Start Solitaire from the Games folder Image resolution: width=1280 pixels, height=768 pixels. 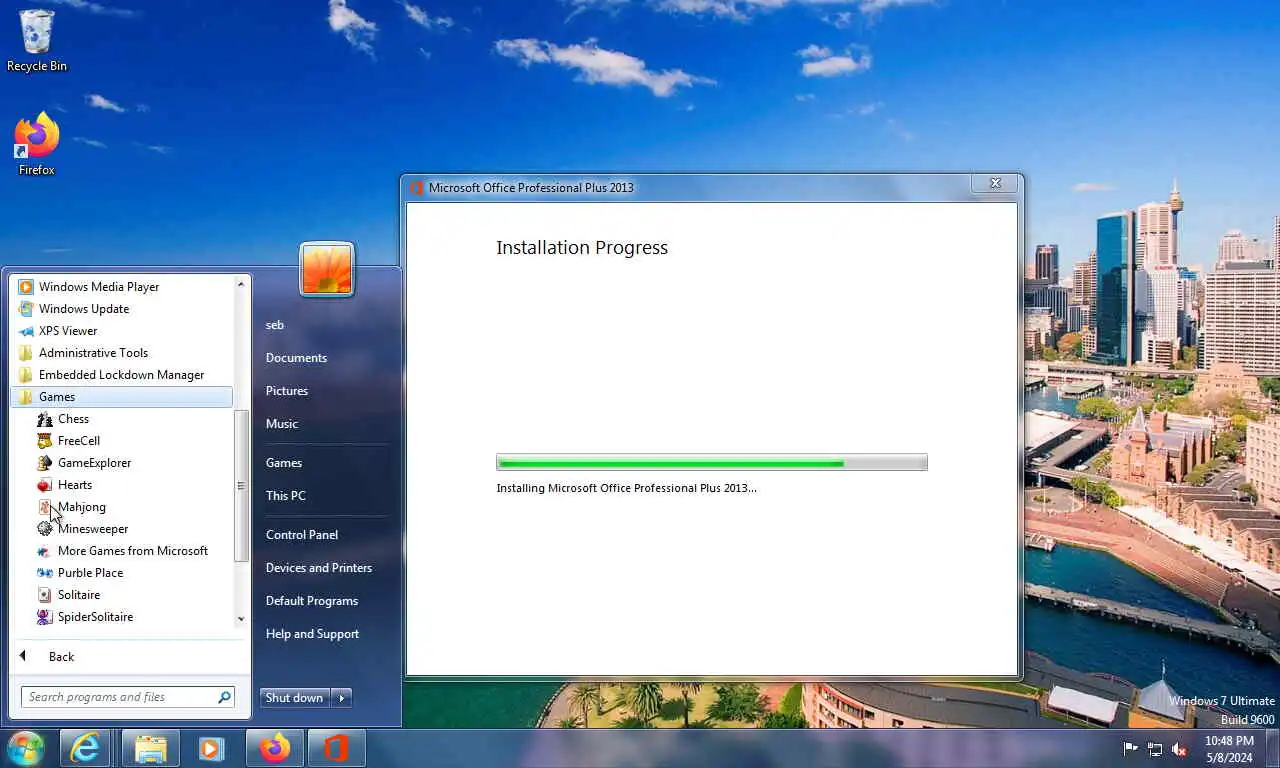coord(78,595)
